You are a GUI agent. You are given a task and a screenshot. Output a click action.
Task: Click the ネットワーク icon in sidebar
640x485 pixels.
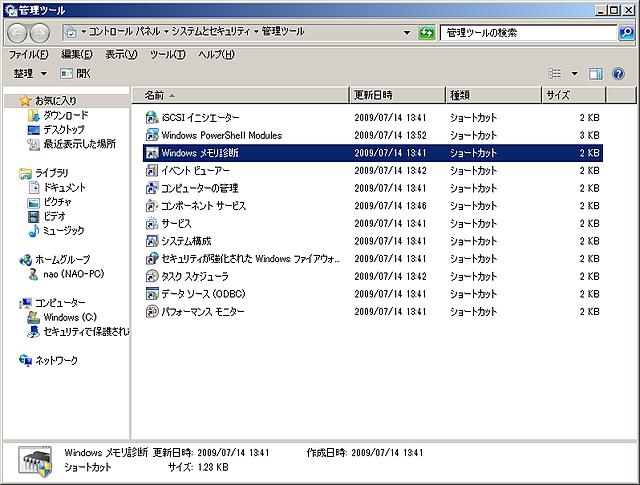(25, 360)
